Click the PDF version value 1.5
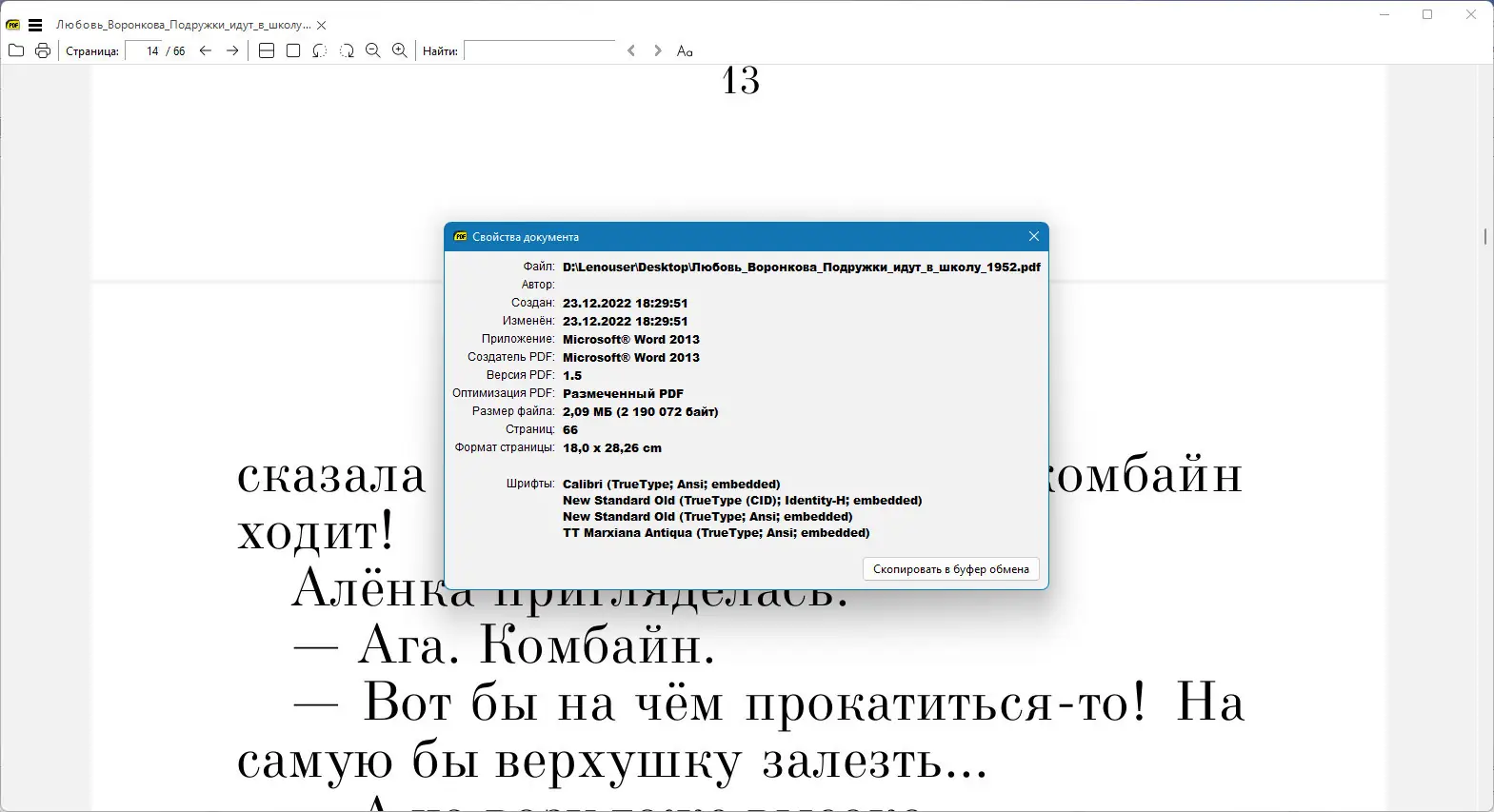The height and width of the screenshot is (812, 1494). [x=572, y=376]
